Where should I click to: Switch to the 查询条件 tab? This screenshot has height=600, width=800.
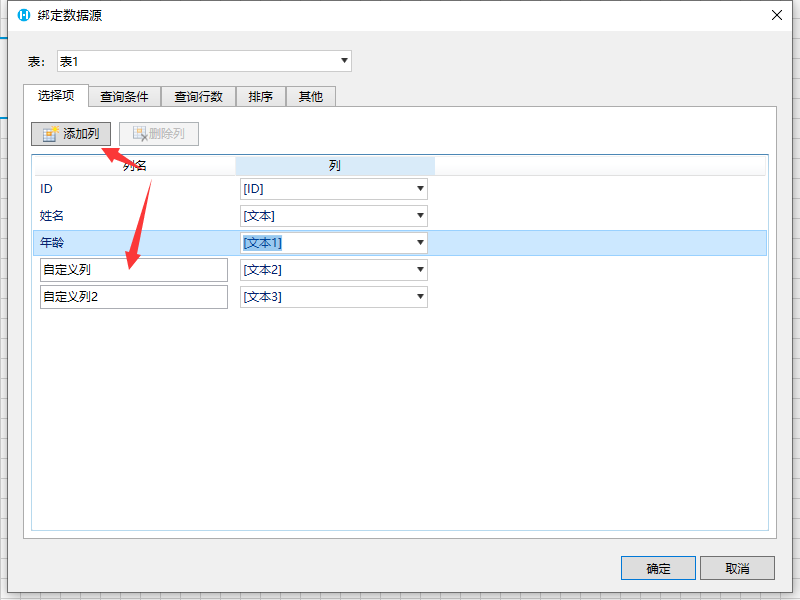click(124, 96)
